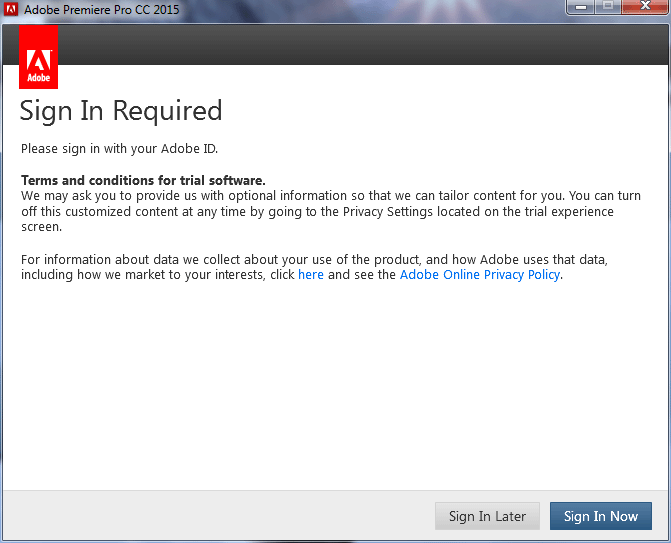Minimize the Adobe Premiere Pro window

(580, 7)
